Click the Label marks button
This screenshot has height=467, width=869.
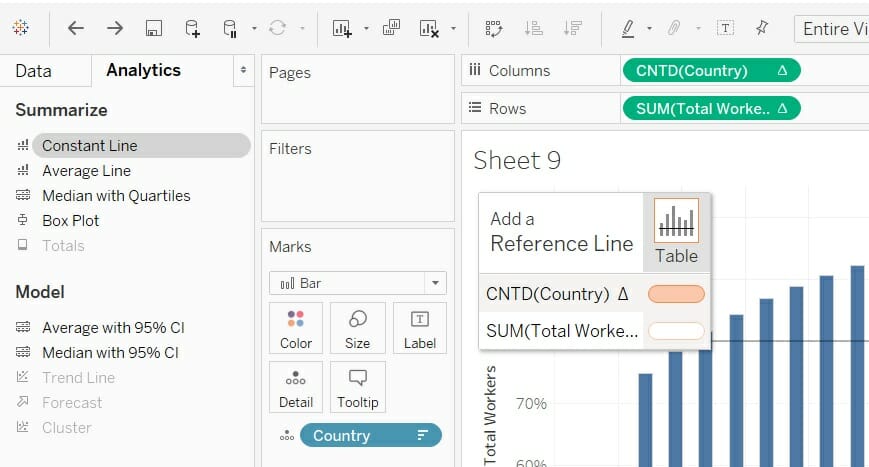click(x=420, y=328)
